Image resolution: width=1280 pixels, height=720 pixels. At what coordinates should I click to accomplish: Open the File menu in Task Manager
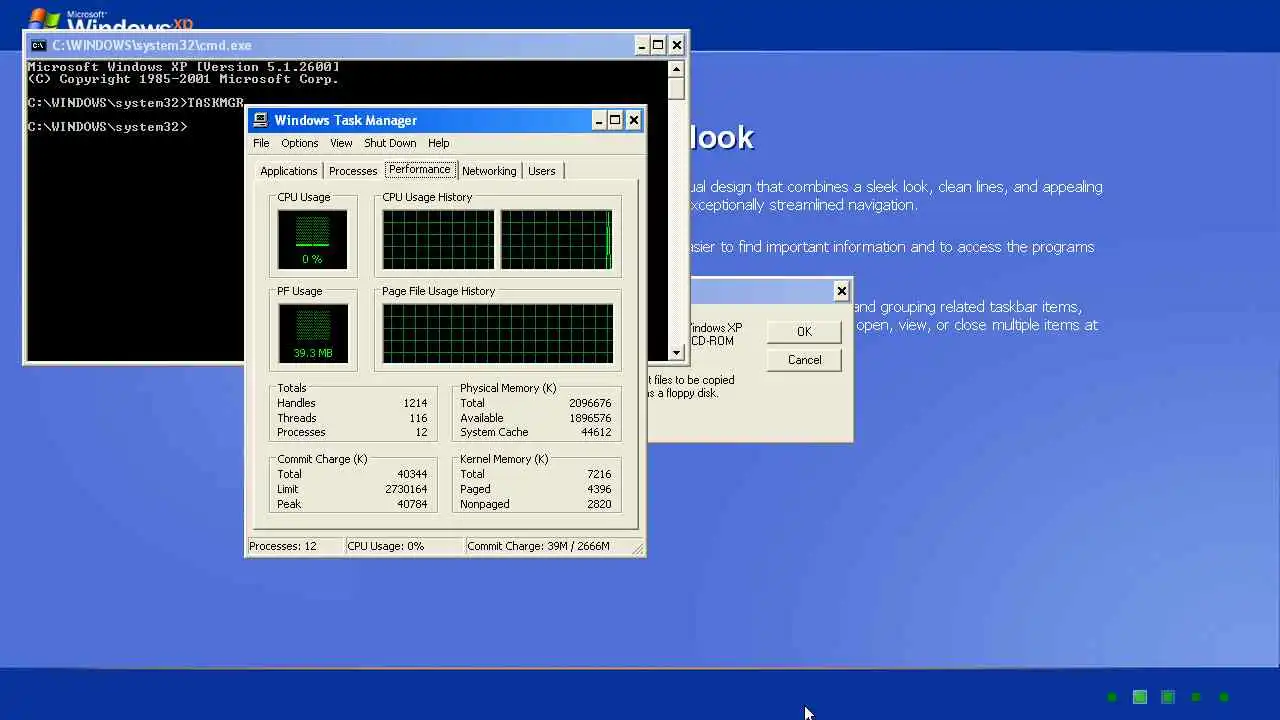tap(261, 143)
